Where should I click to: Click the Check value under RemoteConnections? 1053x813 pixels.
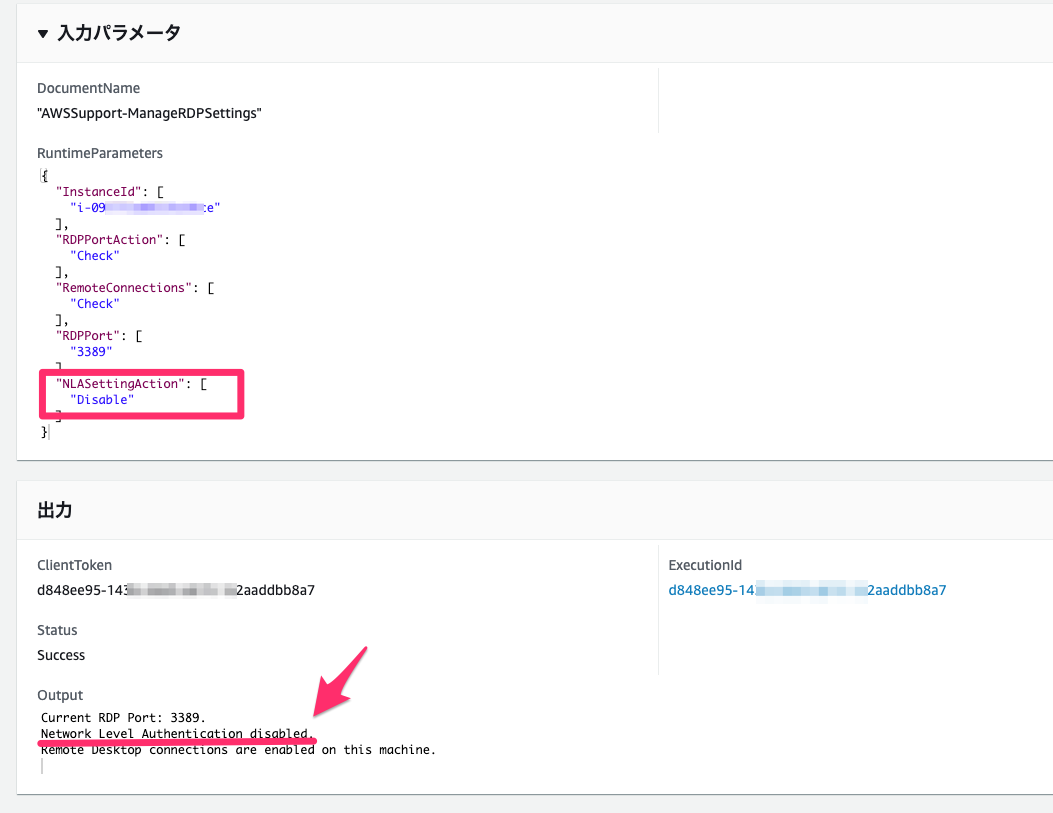click(94, 303)
